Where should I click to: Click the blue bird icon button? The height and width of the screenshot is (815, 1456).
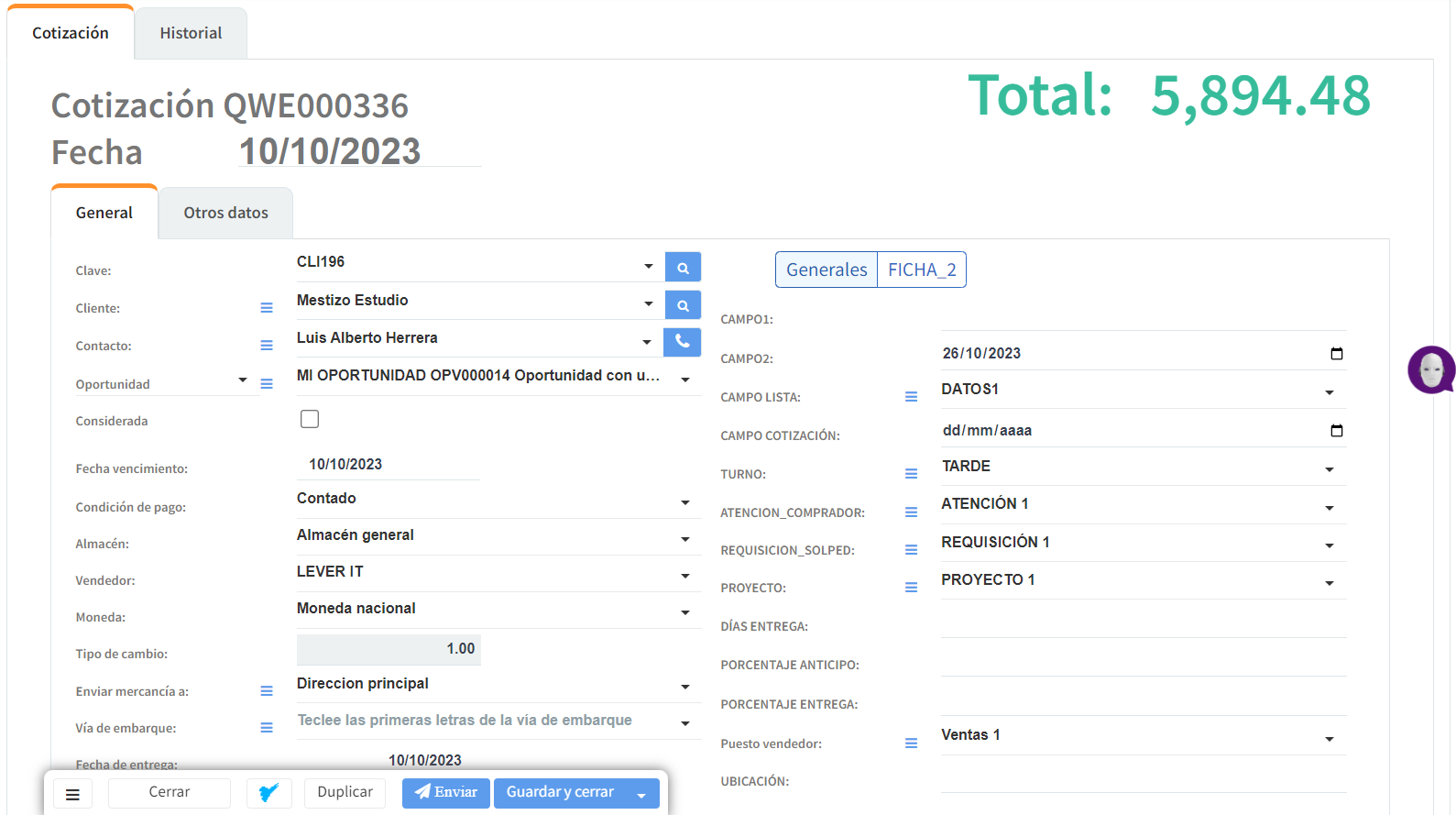[x=268, y=793]
